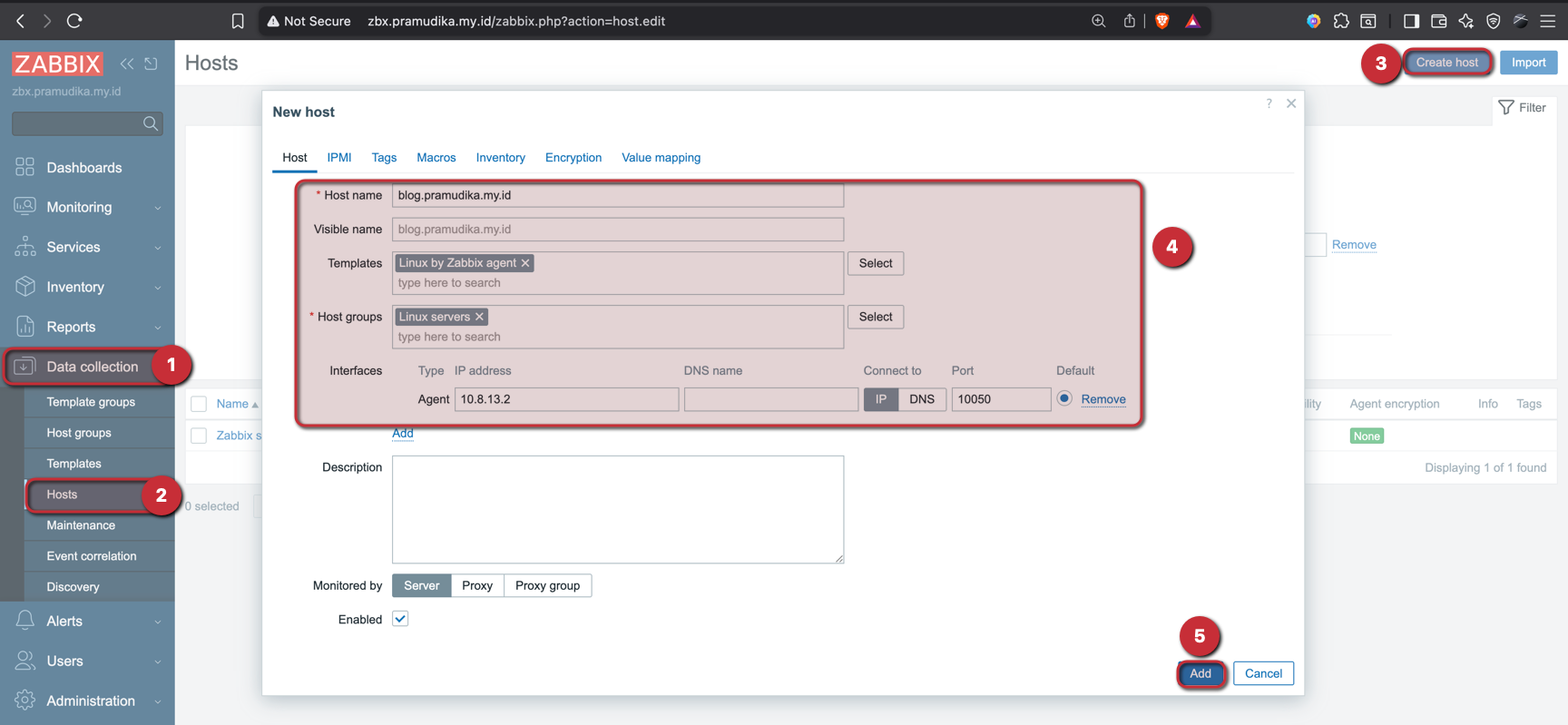Click the Users icon in sidebar
The height and width of the screenshot is (725, 1568).
click(24, 661)
